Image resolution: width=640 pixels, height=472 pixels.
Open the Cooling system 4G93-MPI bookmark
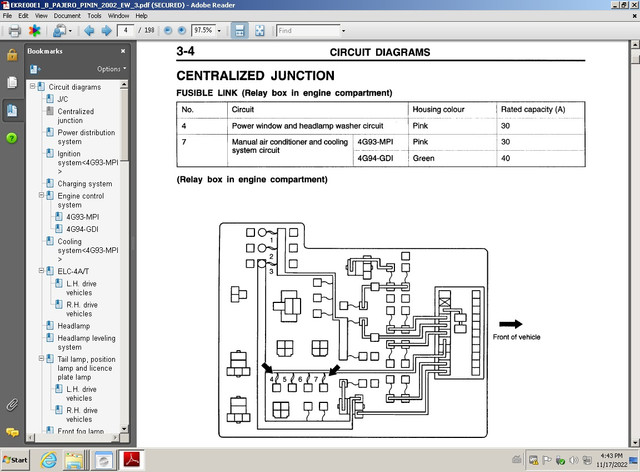[x=88, y=250]
